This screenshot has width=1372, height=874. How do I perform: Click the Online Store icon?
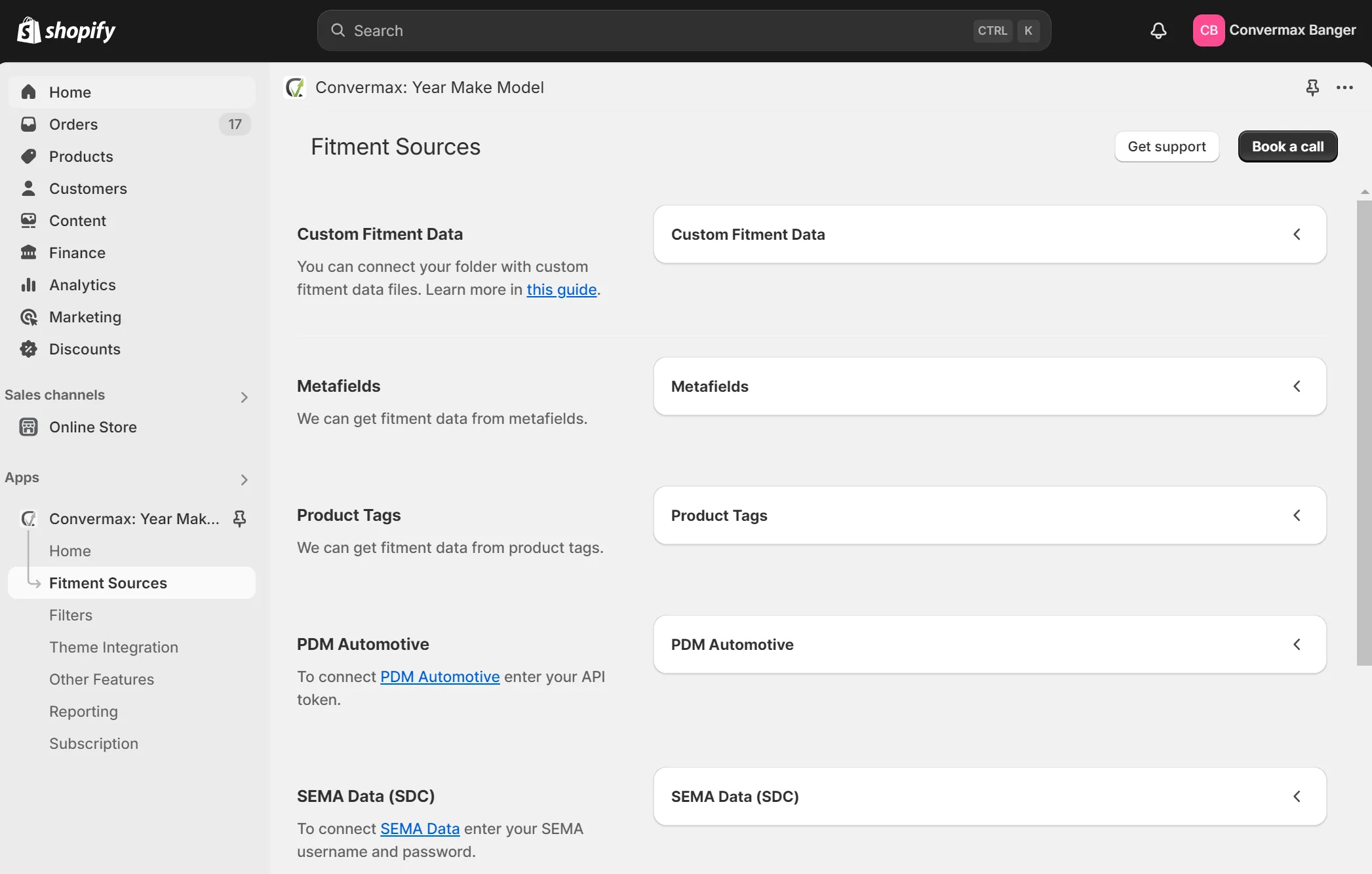pos(28,427)
